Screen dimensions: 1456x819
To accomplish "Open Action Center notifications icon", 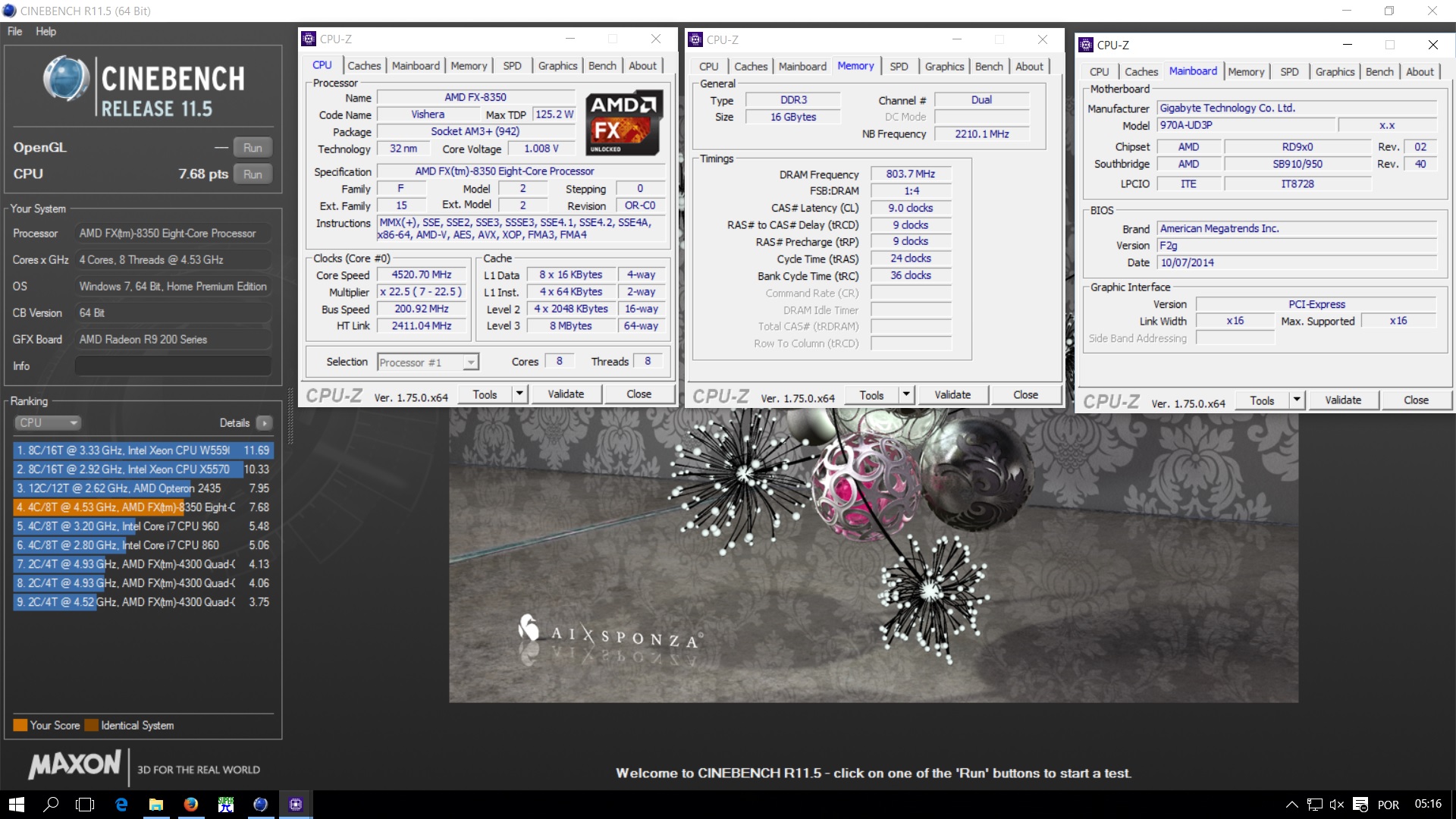I will click(1360, 805).
